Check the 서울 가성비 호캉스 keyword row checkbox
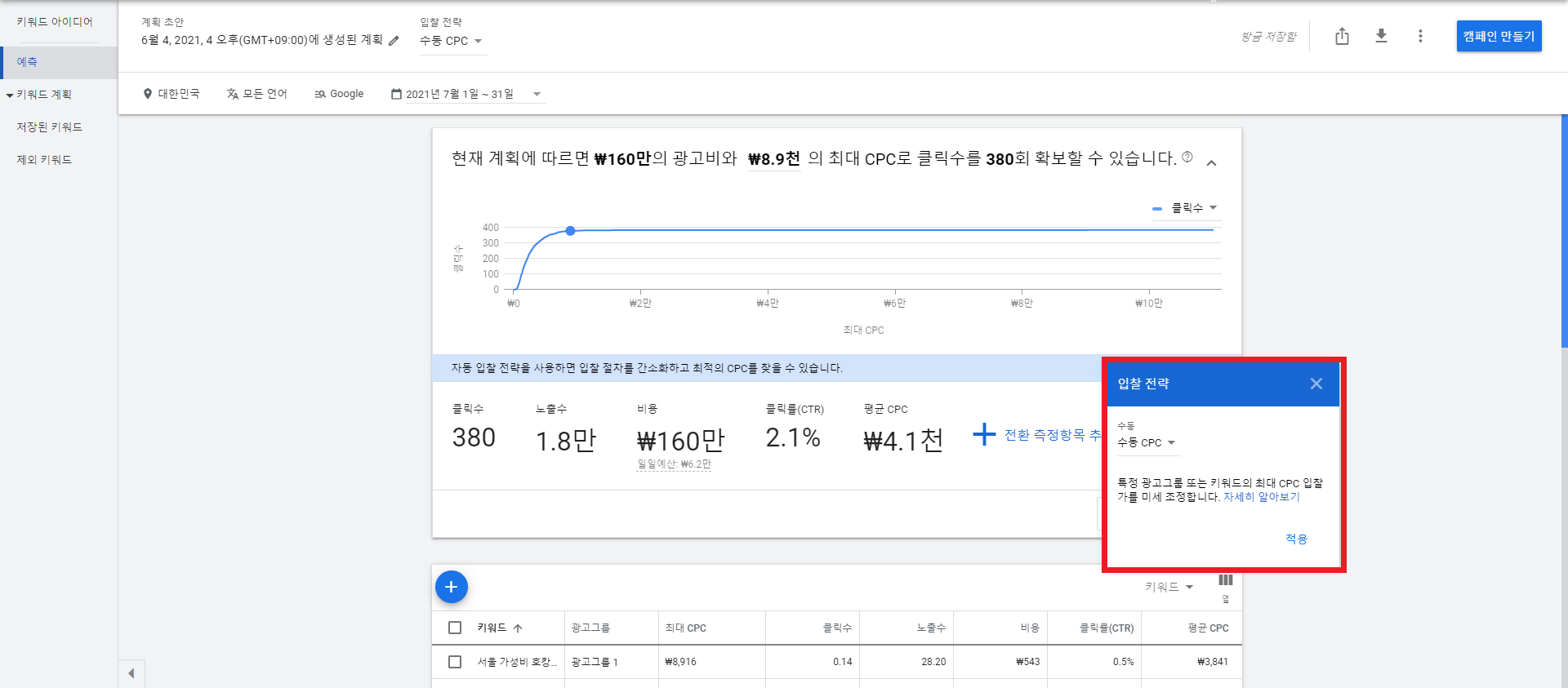Screen dimensions: 1568x688 455,662
